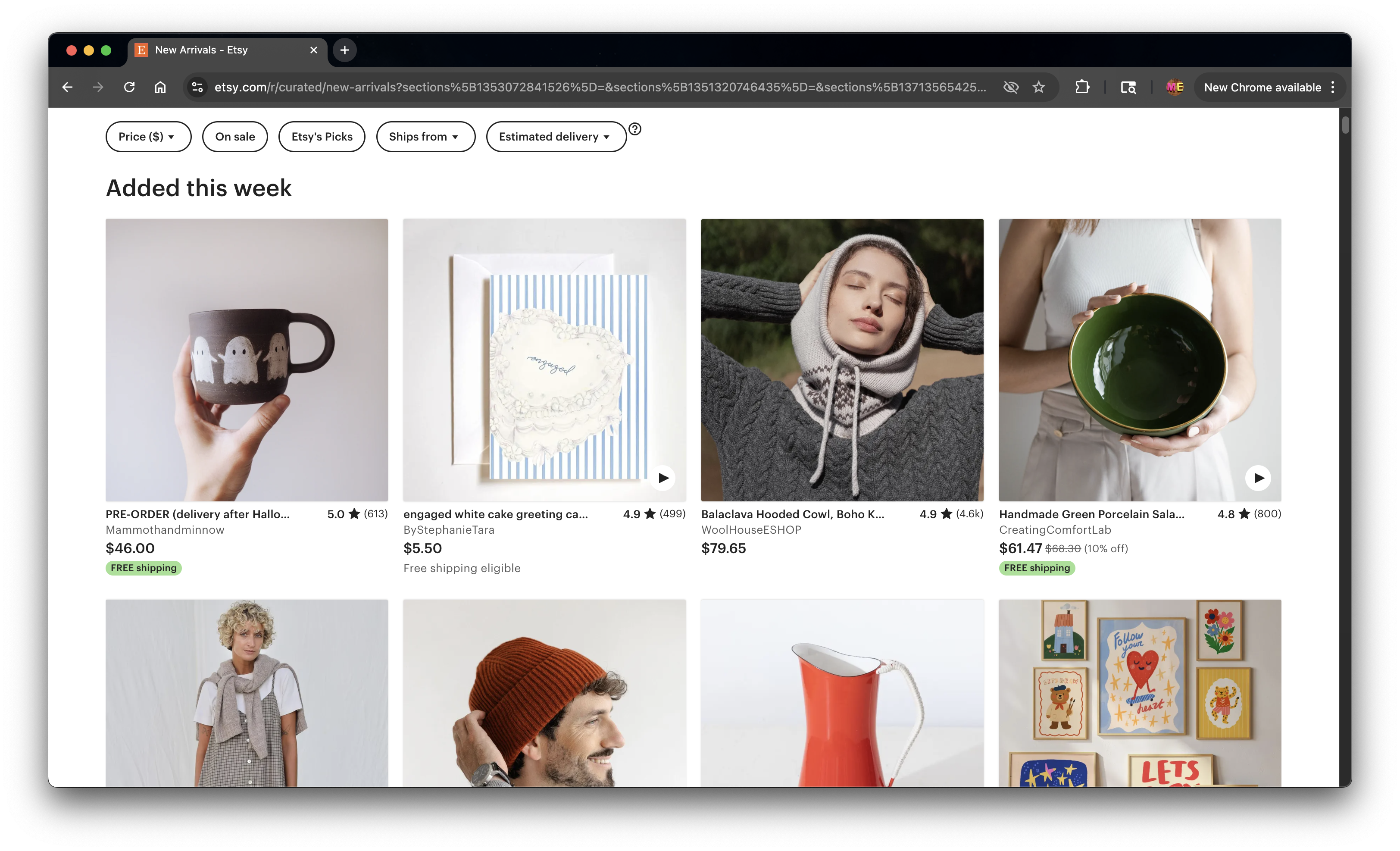The width and height of the screenshot is (1400, 851).
Task: Toggle the On sale filter
Action: 234,136
